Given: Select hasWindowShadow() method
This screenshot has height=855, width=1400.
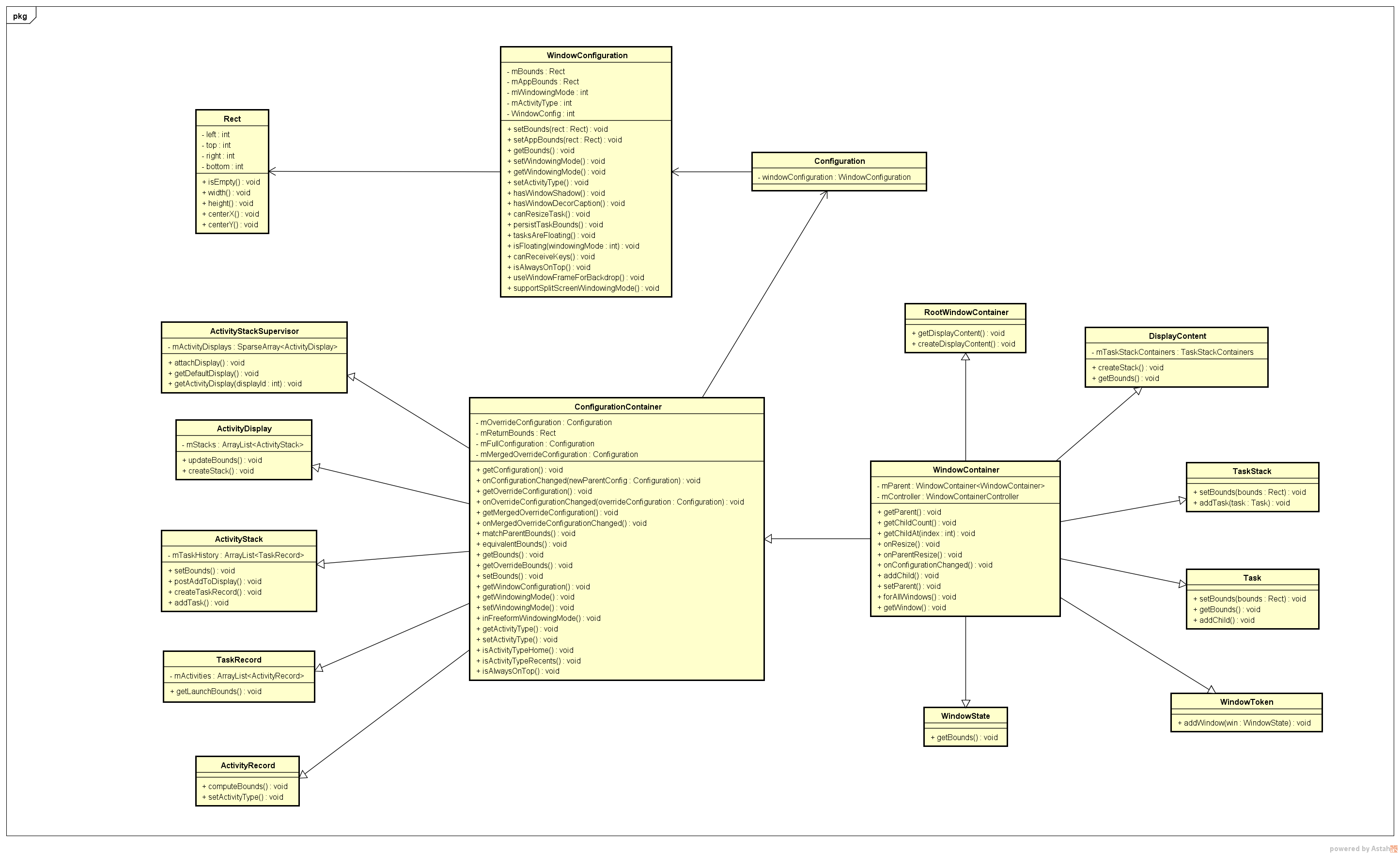Looking at the screenshot, I should [556, 193].
